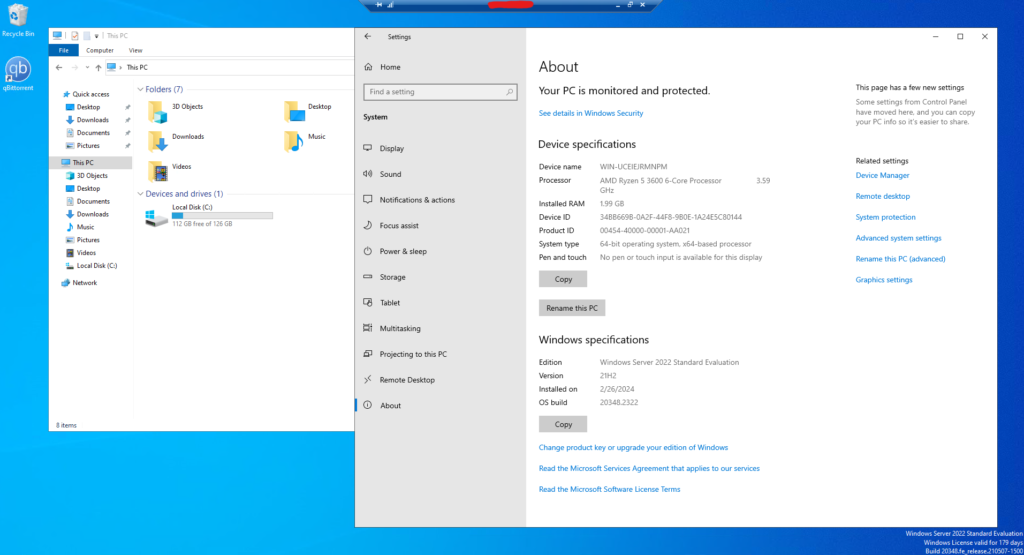Open Downloads under Quick access
The height and width of the screenshot is (555, 1024).
(x=92, y=120)
